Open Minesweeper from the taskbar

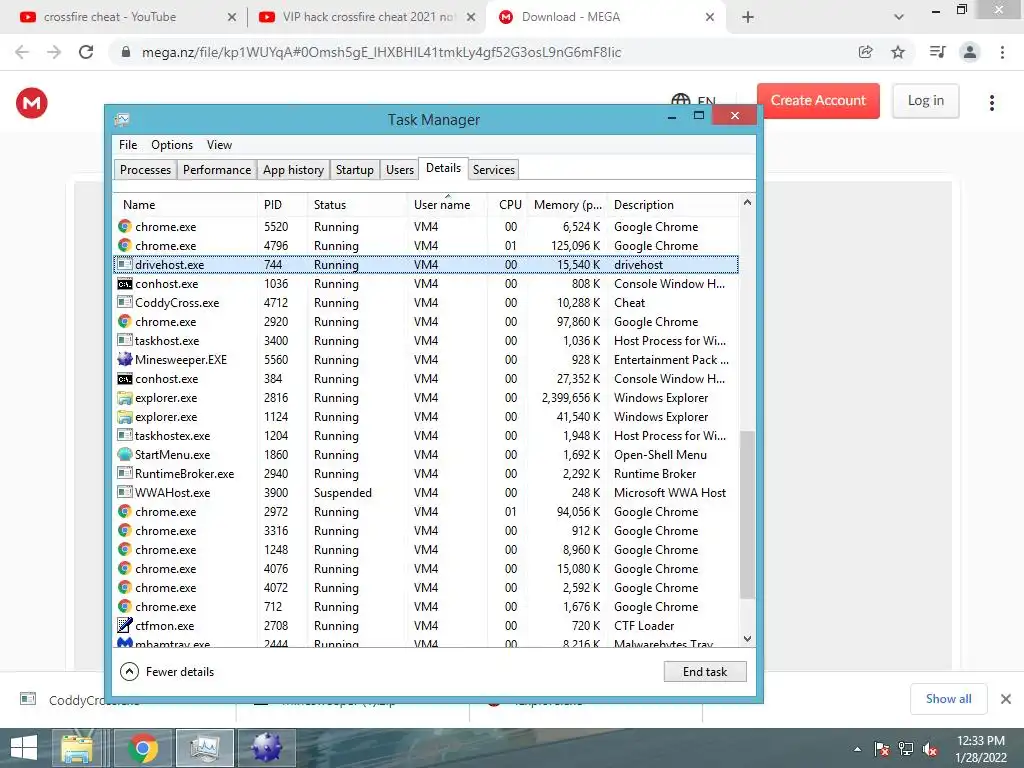266,748
